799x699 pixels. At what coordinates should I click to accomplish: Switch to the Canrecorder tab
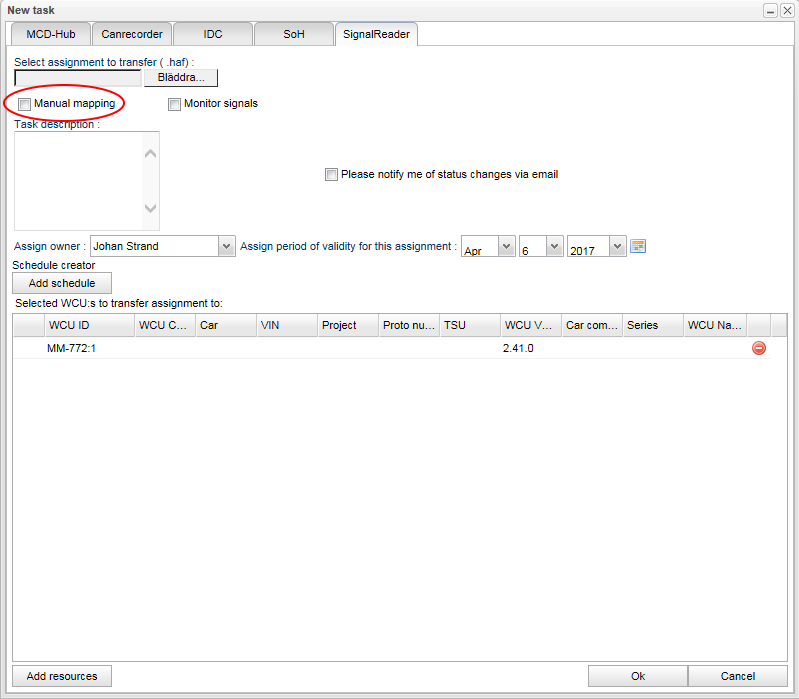[x=131, y=34]
